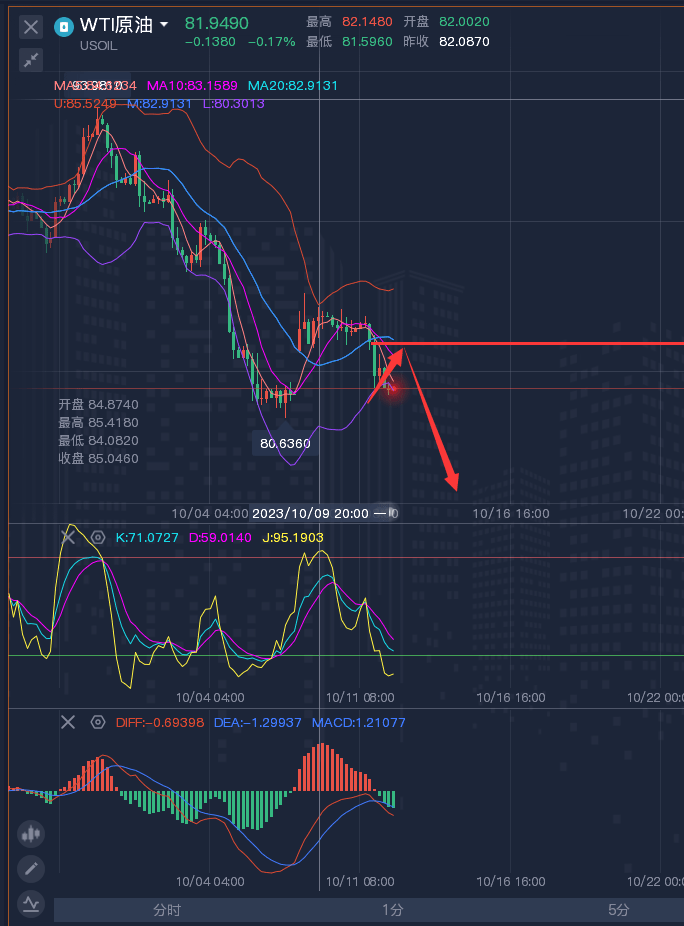Click the 80.6360 low price label
Viewport: 684px width, 926px height.
[x=285, y=442]
